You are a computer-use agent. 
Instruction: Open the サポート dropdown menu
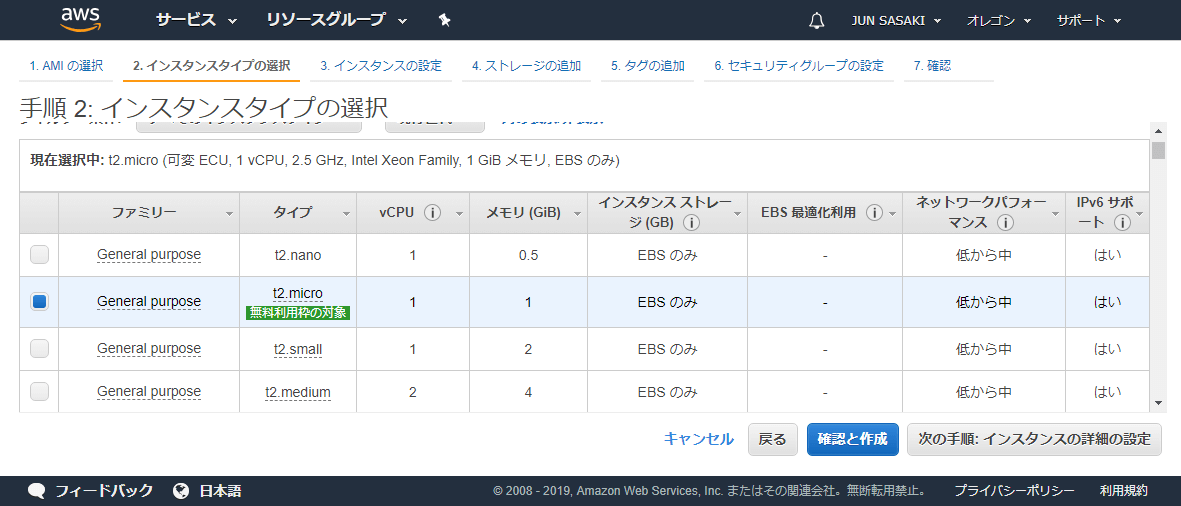(x=1089, y=20)
